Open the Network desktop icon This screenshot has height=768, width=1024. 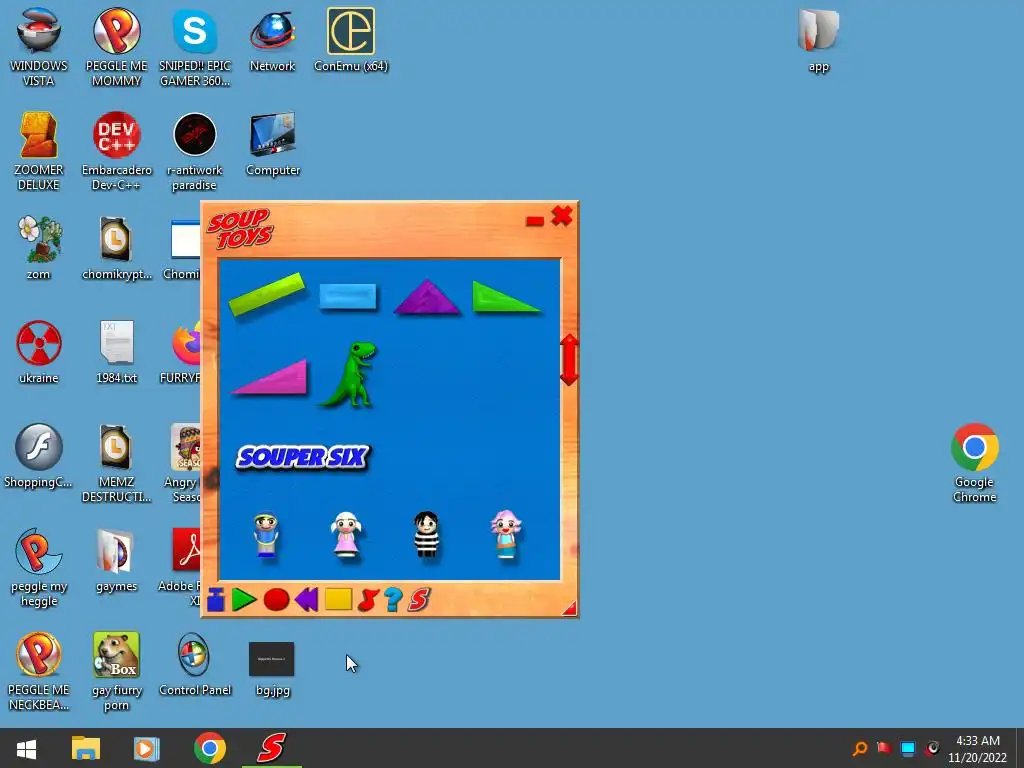272,40
